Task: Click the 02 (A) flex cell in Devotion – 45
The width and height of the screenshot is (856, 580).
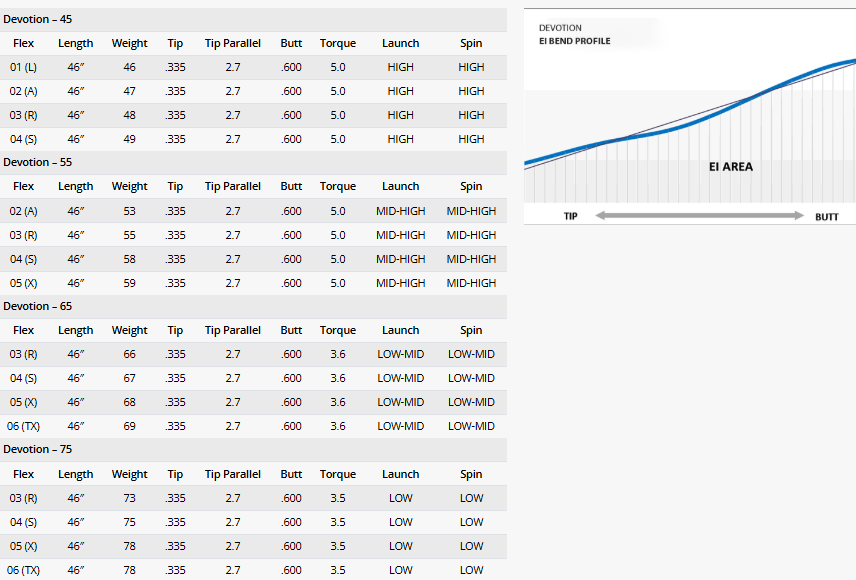Action: pyautogui.click(x=23, y=91)
